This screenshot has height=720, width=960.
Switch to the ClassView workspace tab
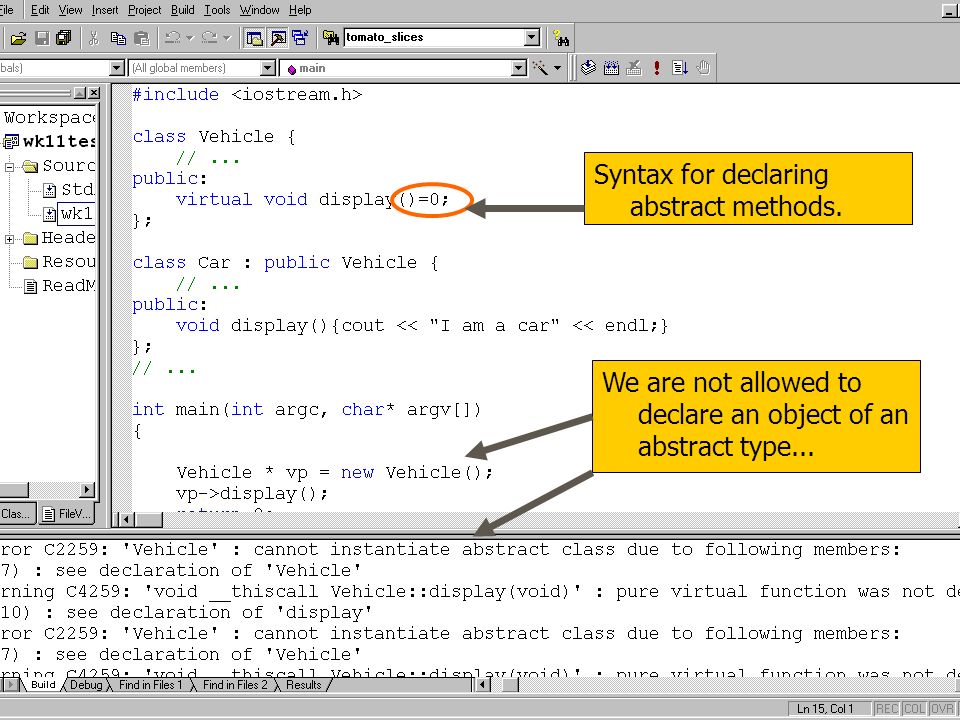click(x=17, y=514)
